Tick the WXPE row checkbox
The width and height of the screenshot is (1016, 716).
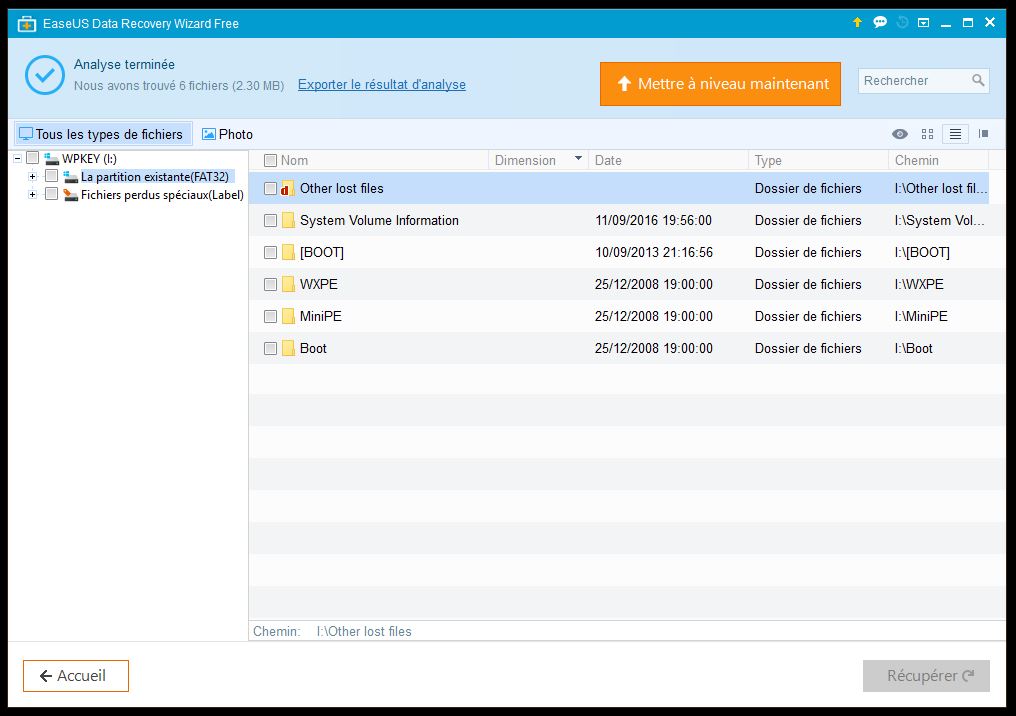pyautogui.click(x=270, y=284)
